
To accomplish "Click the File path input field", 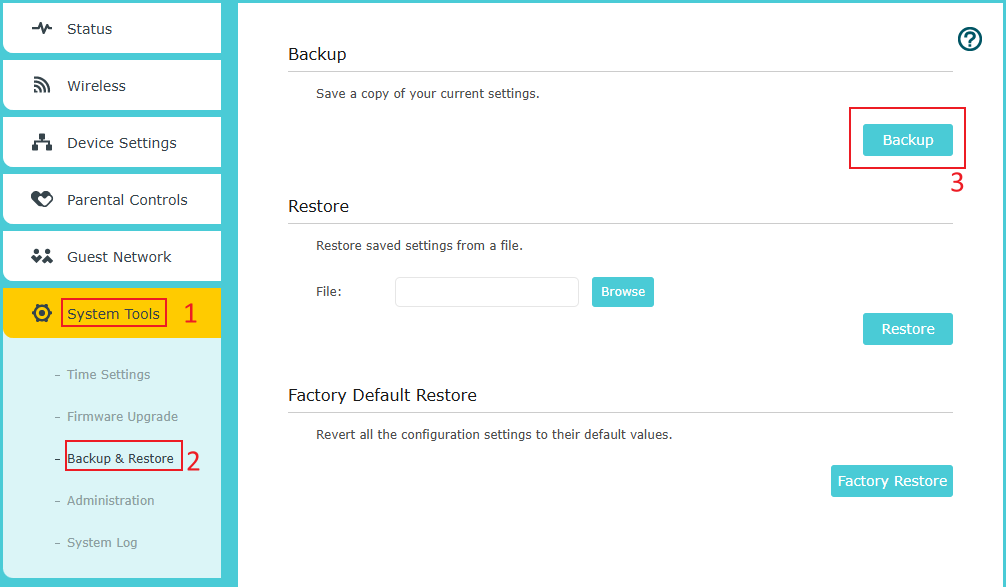I will coord(486,292).
